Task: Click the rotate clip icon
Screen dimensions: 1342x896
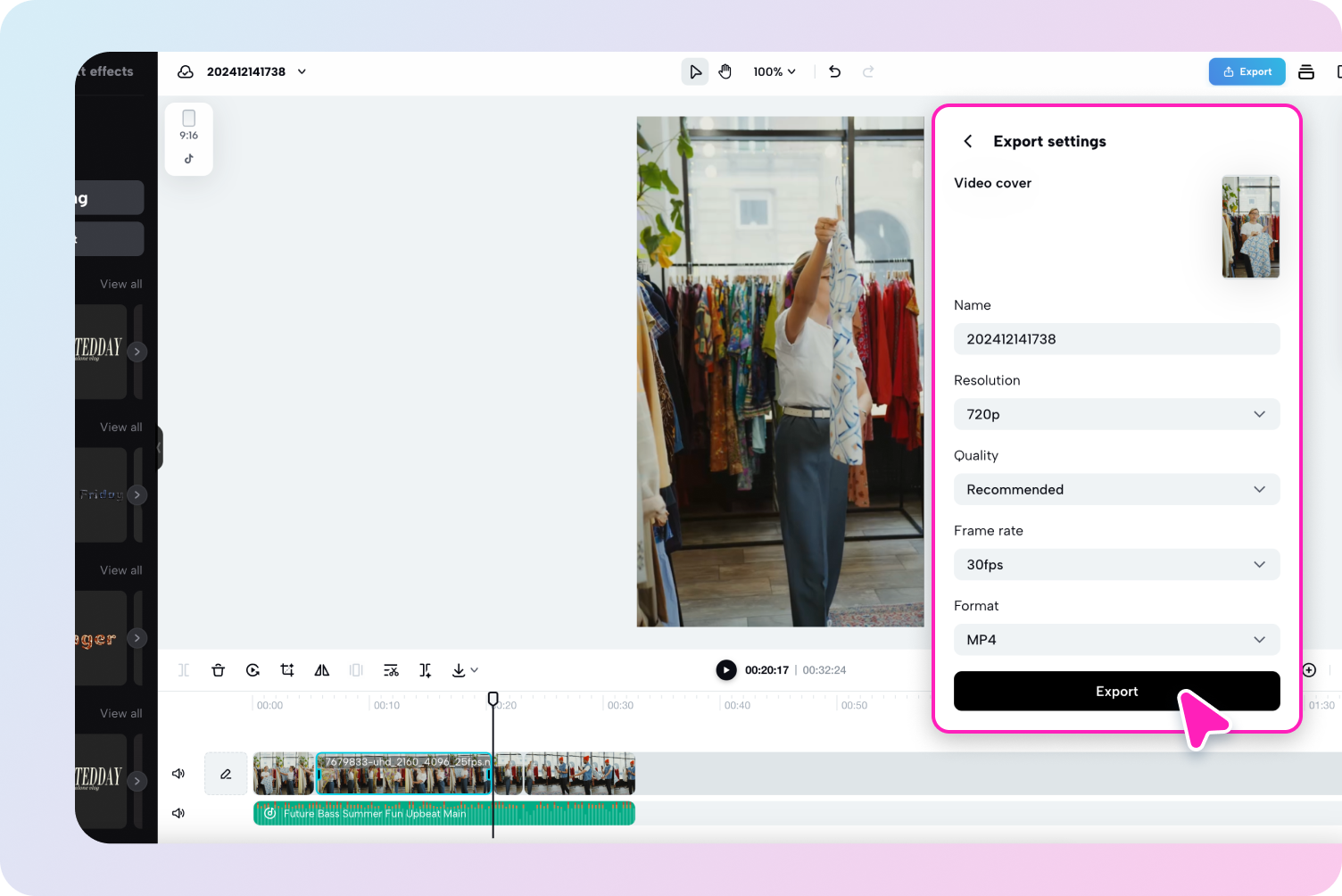Action: [253, 669]
